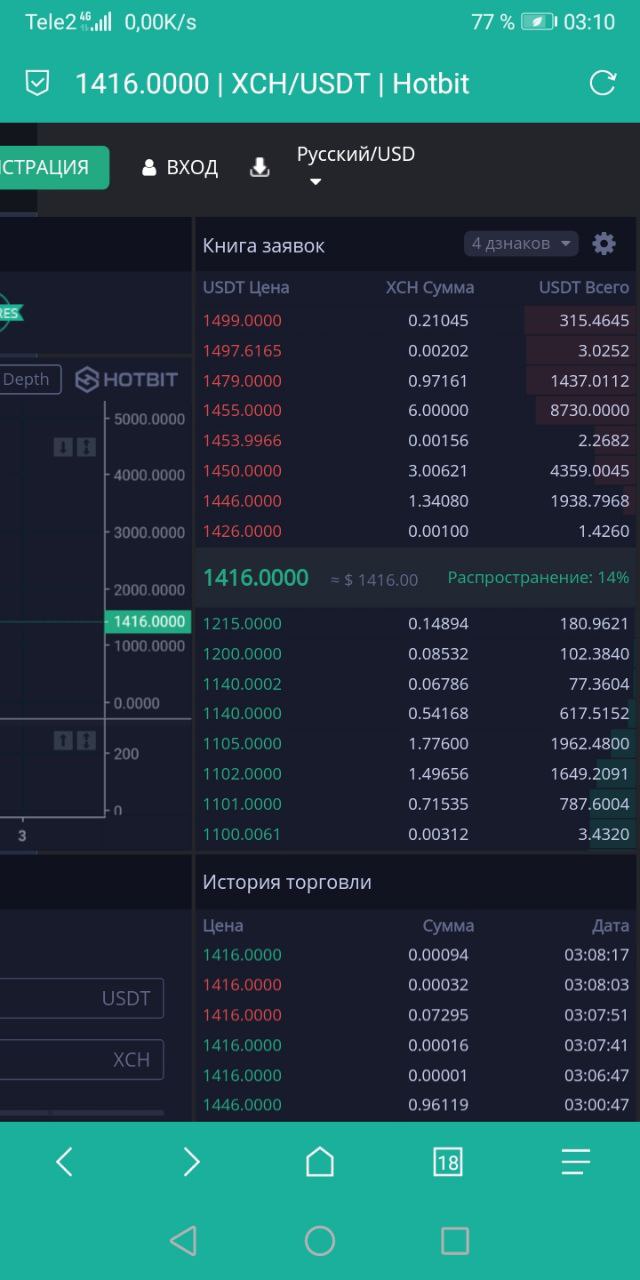This screenshot has width=640, height=1280.
Task: Select bid price 1102.0000
Action: [242, 774]
